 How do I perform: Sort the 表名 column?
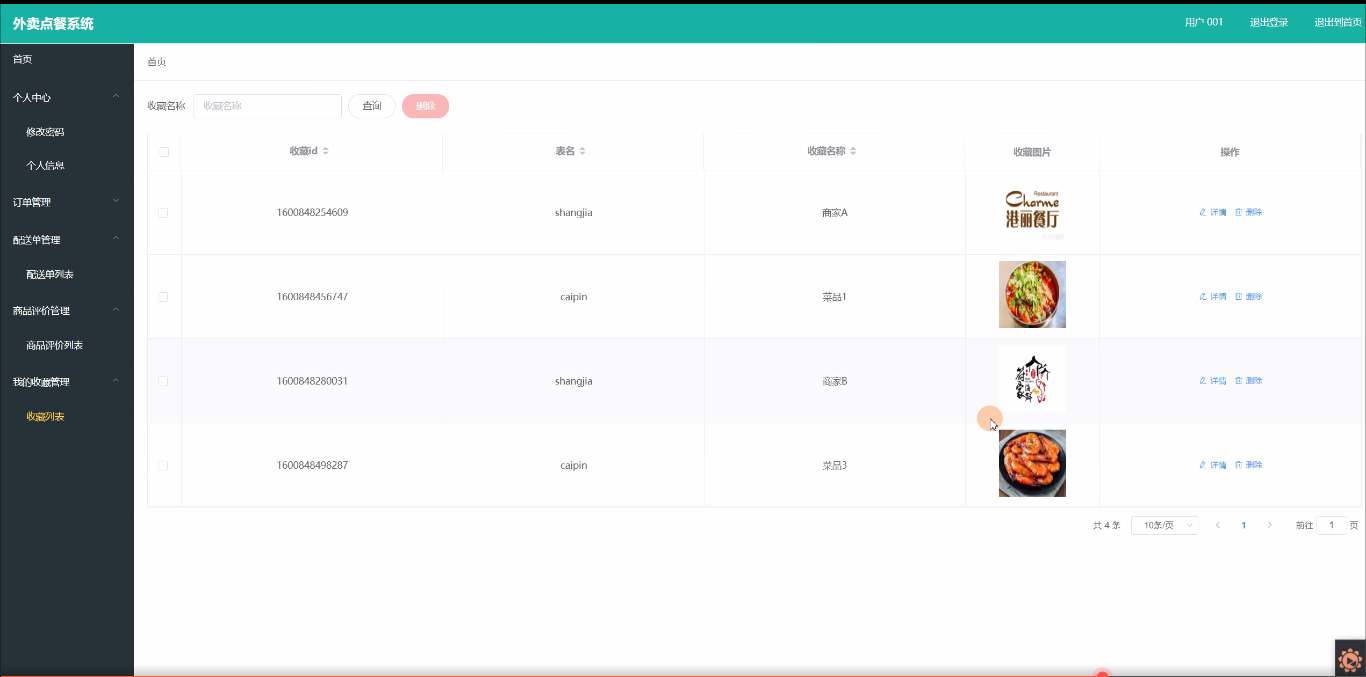click(x=583, y=151)
